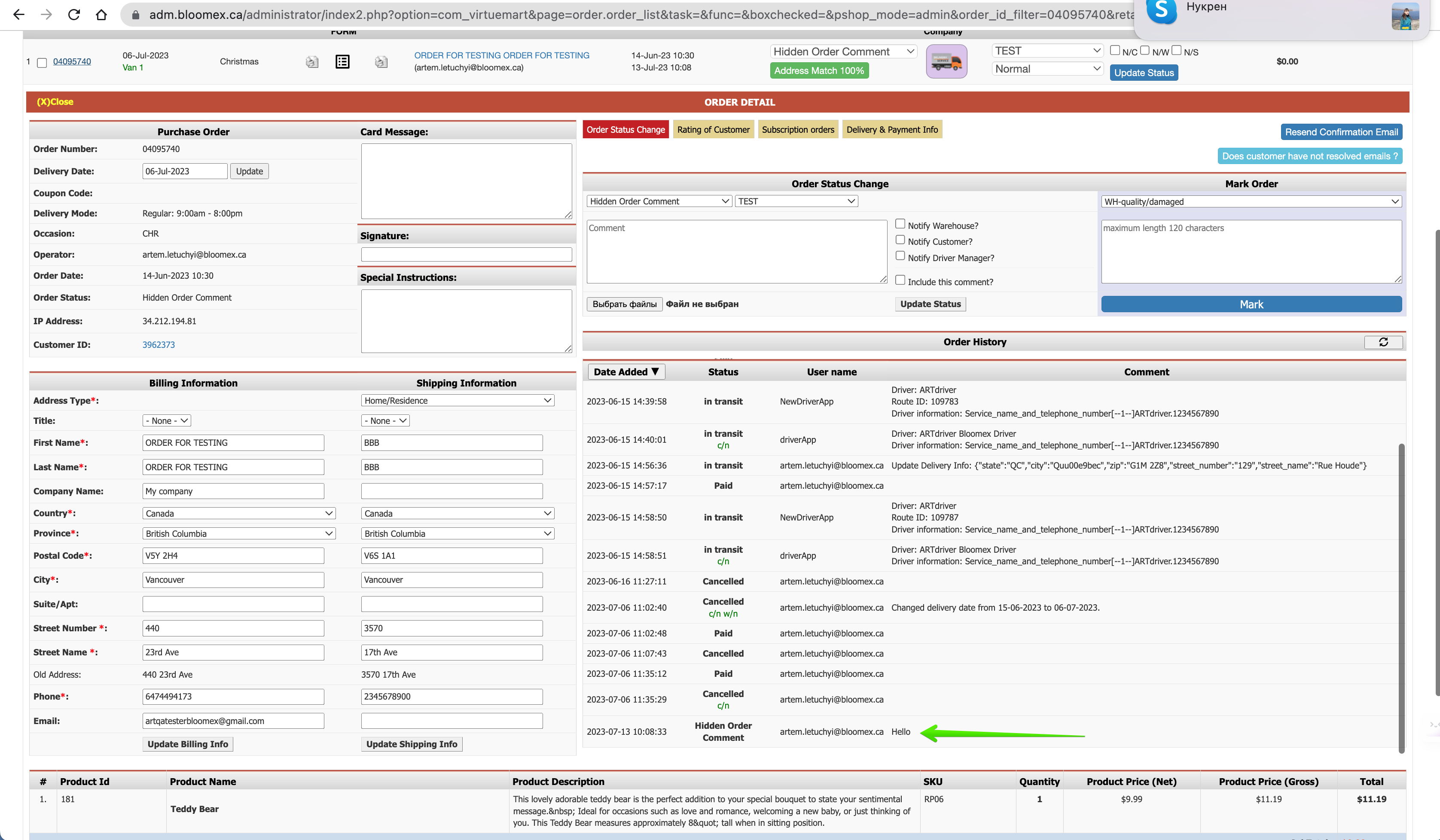Switch to Subscription orders tab
Screen dimensions: 1440x840
pyautogui.click(x=798, y=130)
